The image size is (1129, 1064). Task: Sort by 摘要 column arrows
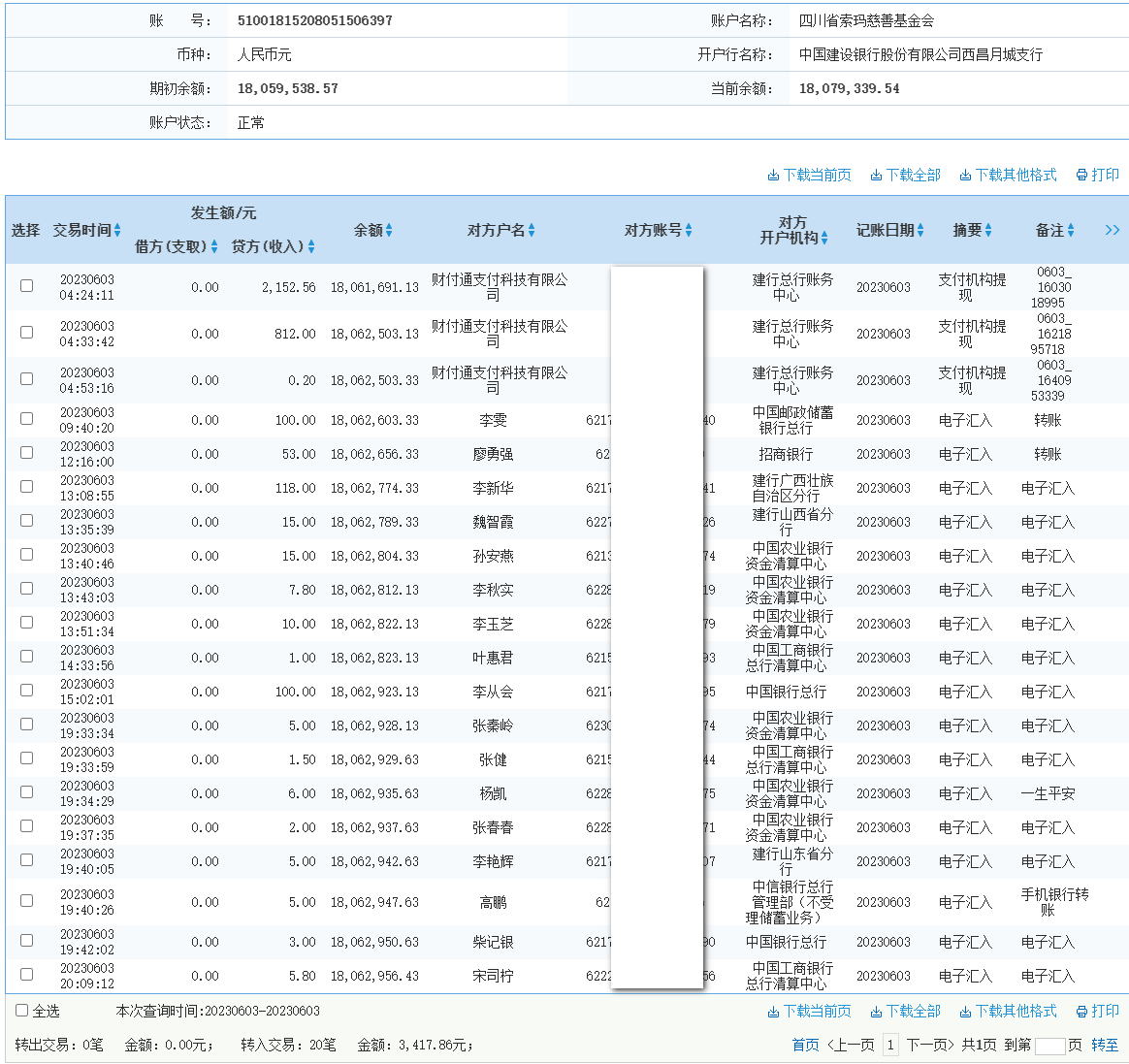click(987, 231)
